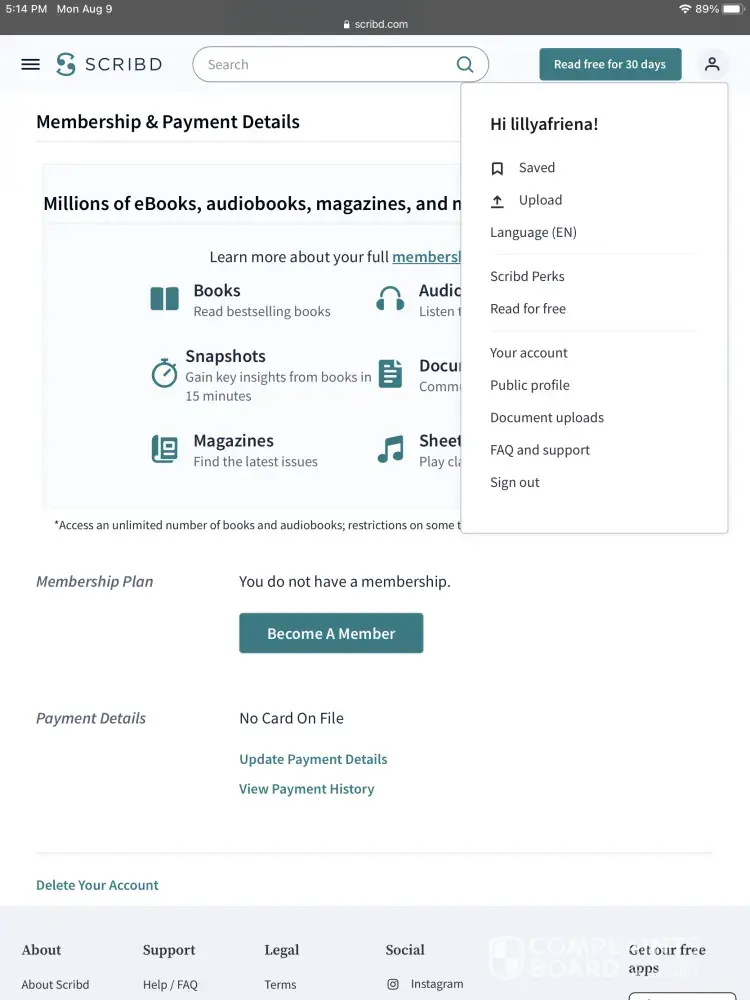Open the Instagram icon in the footer
The width and height of the screenshot is (750, 1000).
click(393, 984)
